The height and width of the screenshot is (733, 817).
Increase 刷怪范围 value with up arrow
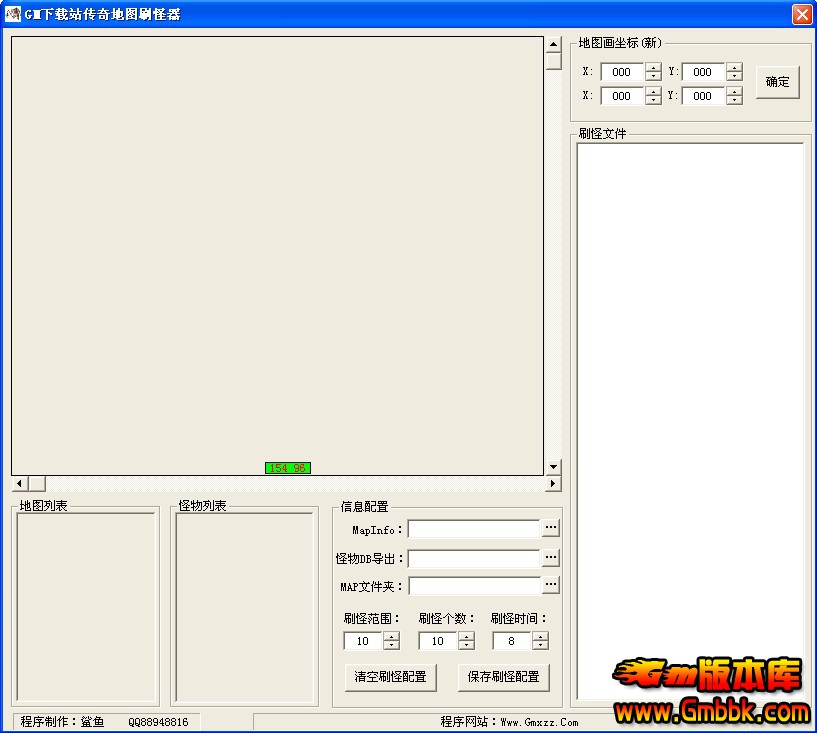coord(391,637)
